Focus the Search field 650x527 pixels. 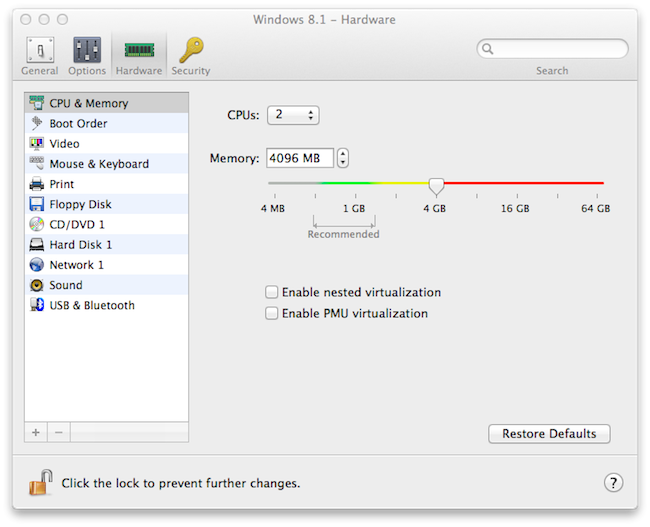click(x=553, y=49)
